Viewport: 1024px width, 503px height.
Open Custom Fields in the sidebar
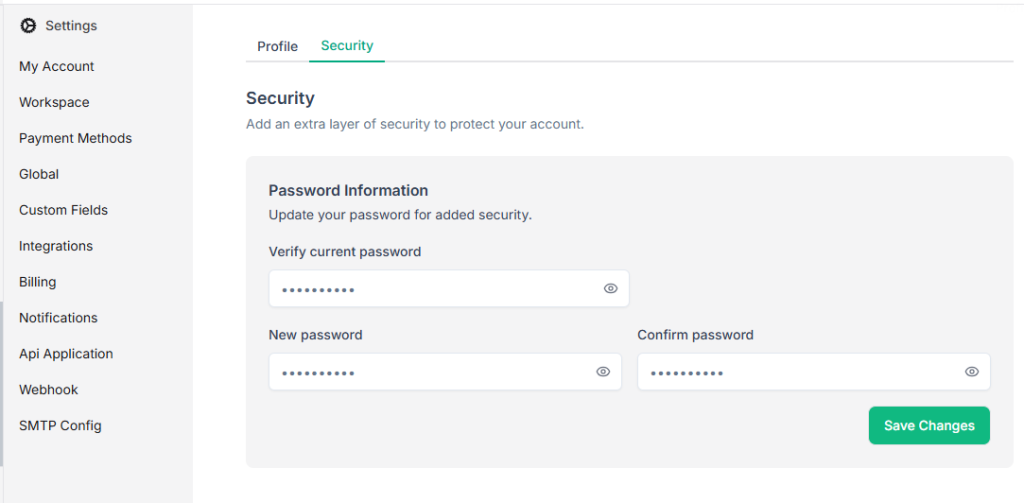(x=63, y=211)
